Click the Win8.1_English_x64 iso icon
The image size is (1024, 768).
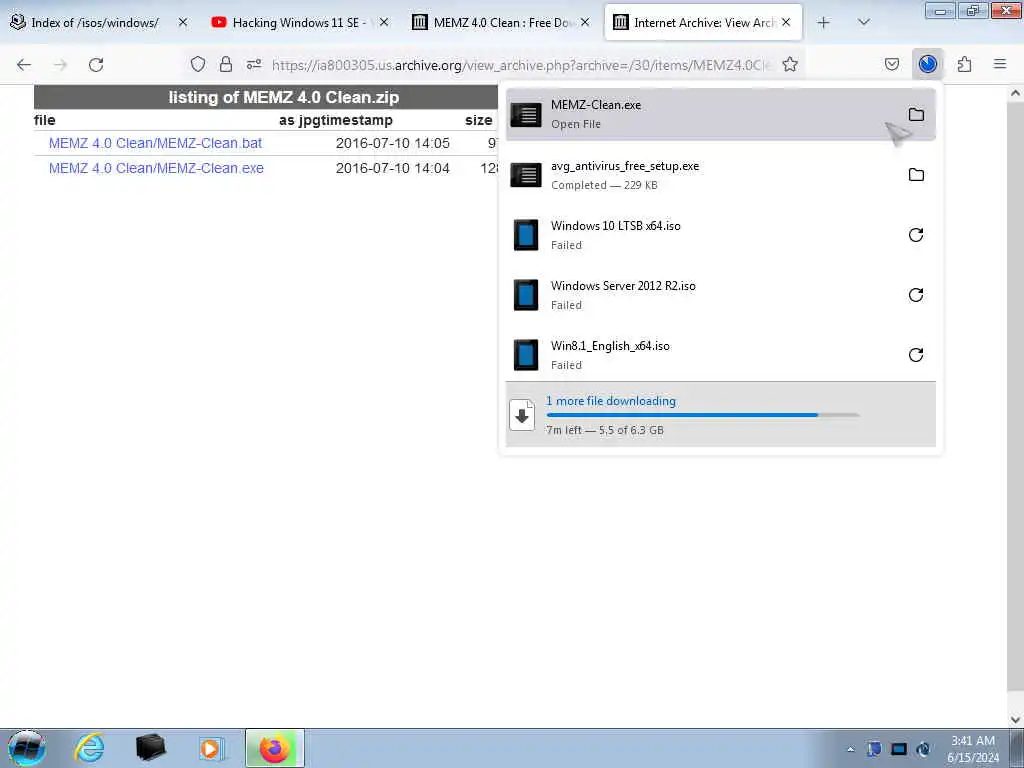point(526,355)
